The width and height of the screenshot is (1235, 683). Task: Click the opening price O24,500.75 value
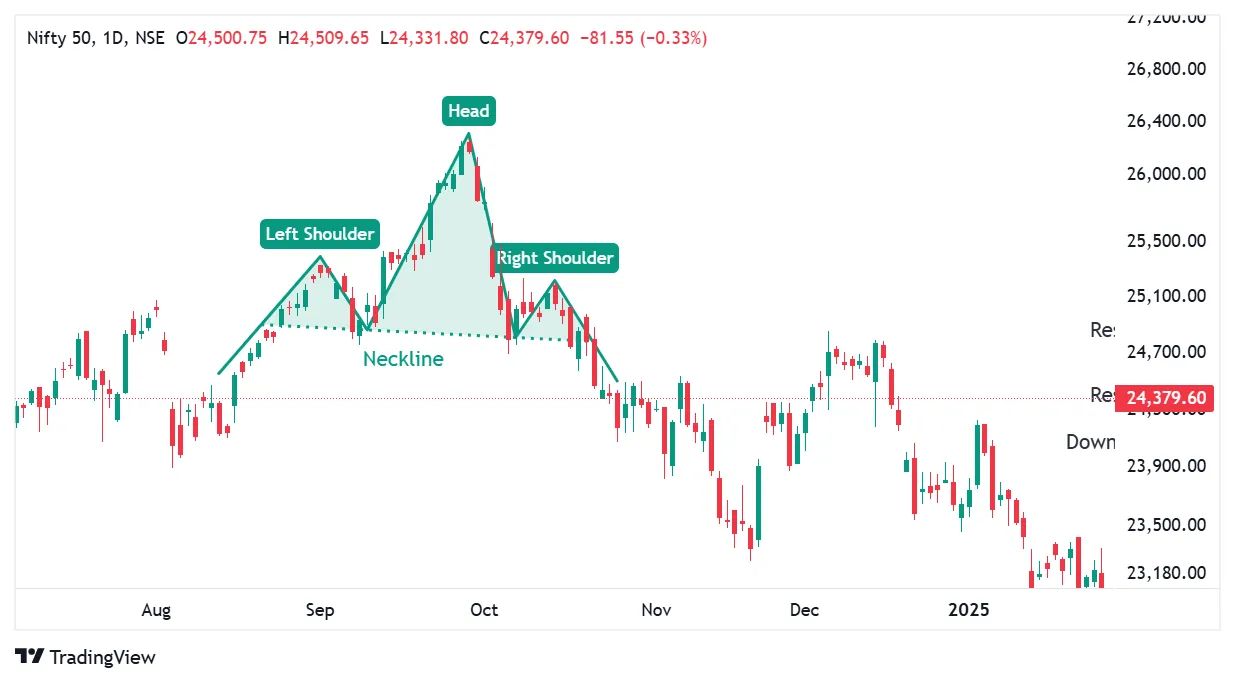(x=221, y=38)
